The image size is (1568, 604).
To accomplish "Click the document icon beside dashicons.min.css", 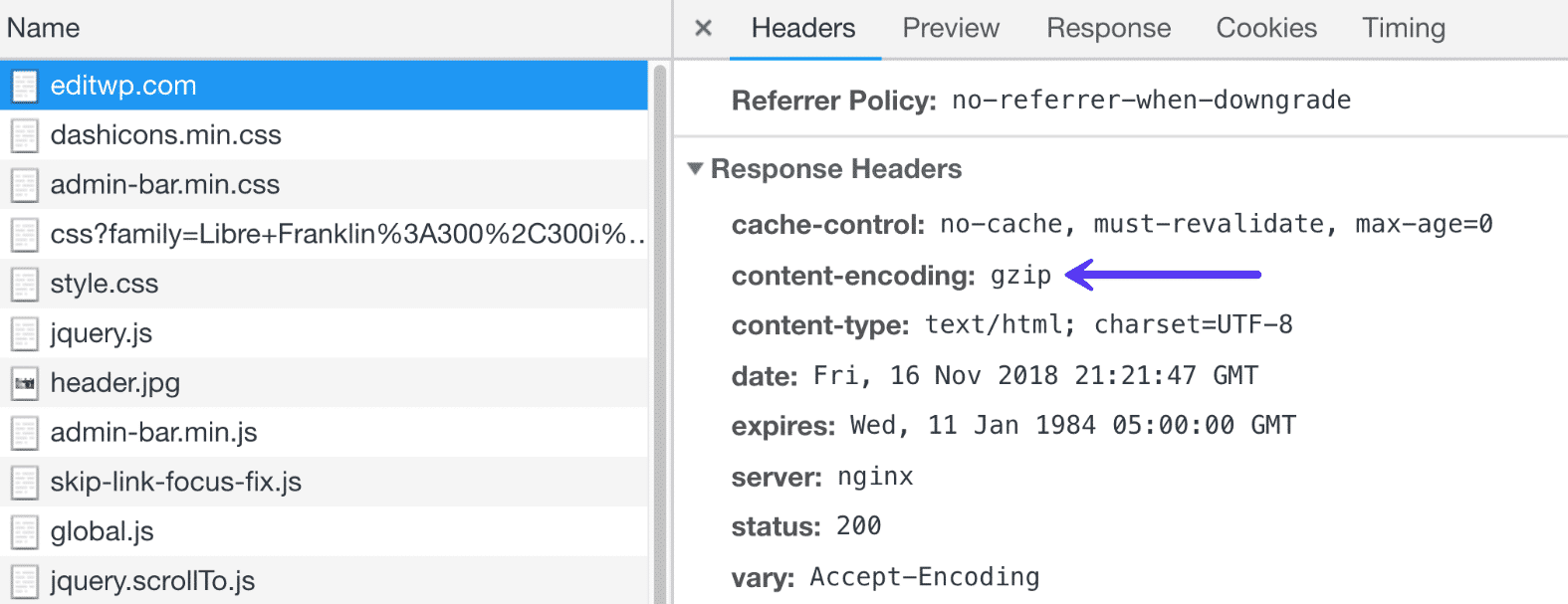I will [25, 135].
